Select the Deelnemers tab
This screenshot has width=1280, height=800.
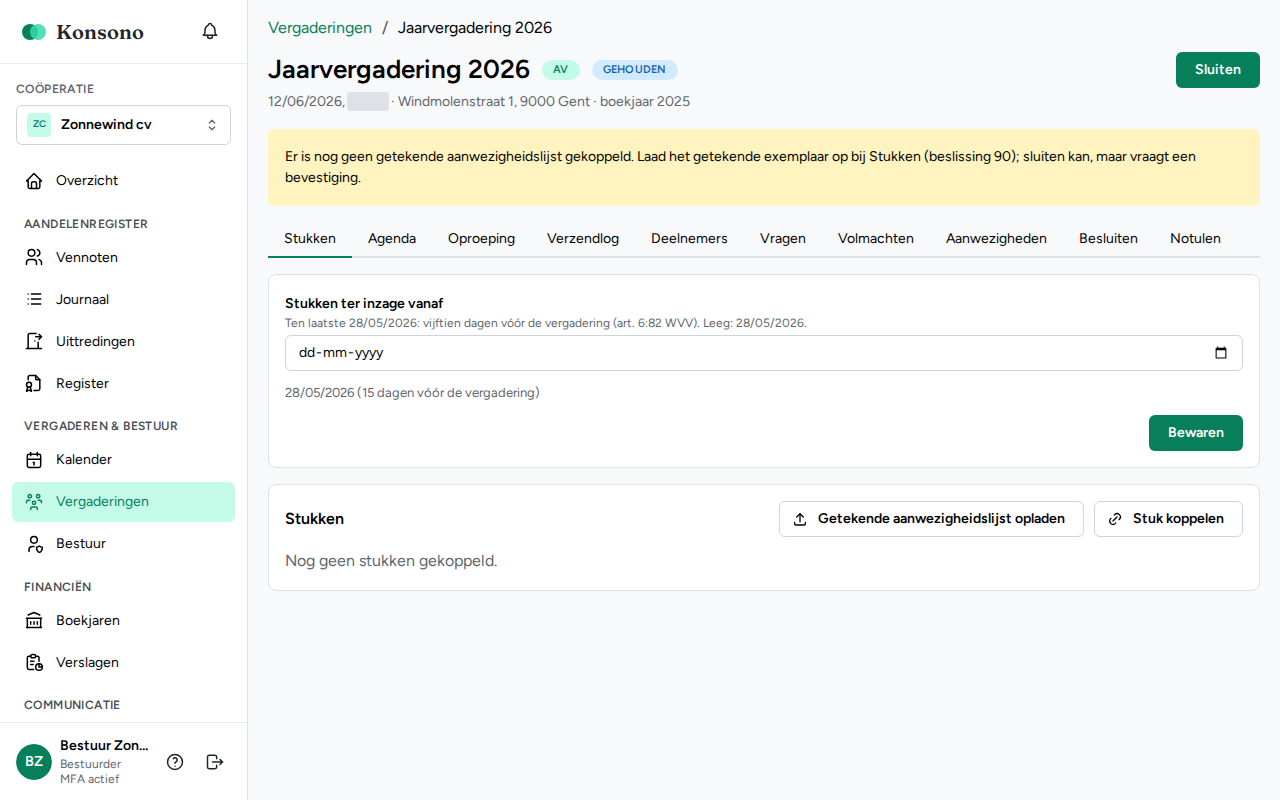coord(689,239)
